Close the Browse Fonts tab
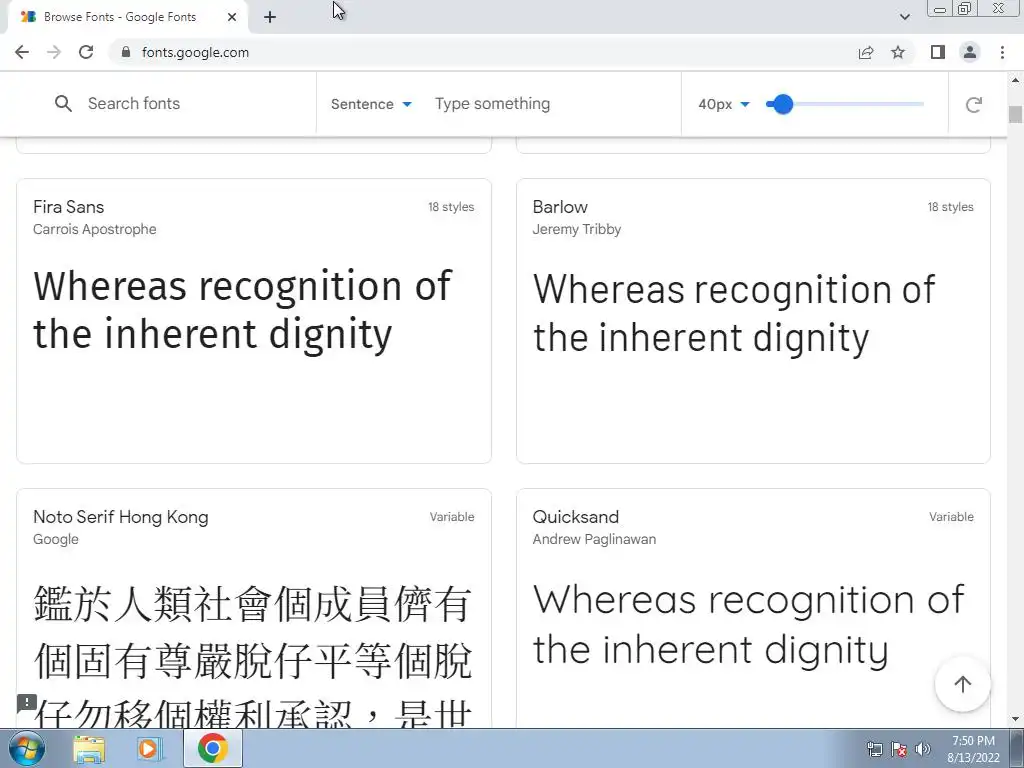The width and height of the screenshot is (1024, 768). coord(232,17)
